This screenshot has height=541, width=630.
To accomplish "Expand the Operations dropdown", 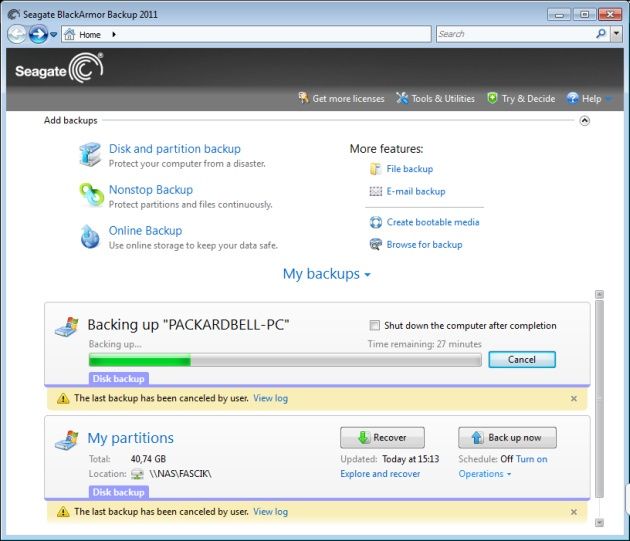I will tap(485, 474).
